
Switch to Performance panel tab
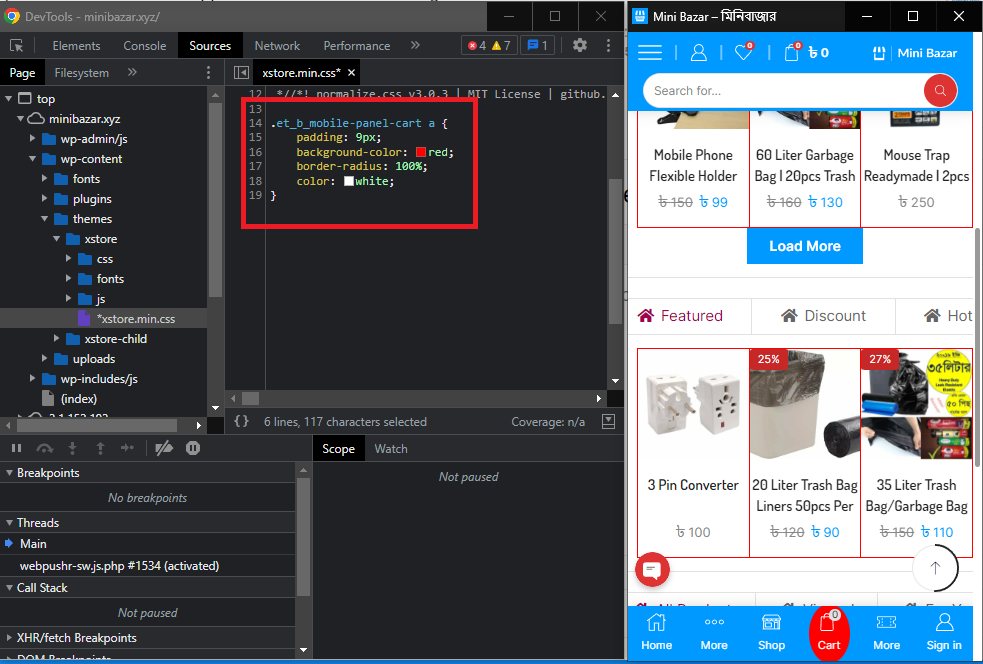pyautogui.click(x=357, y=46)
